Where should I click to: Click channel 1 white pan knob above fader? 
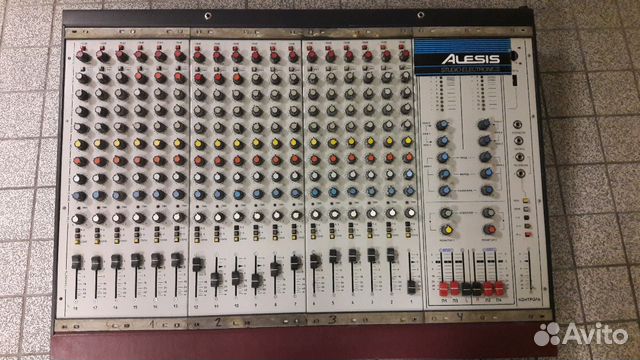410,213
